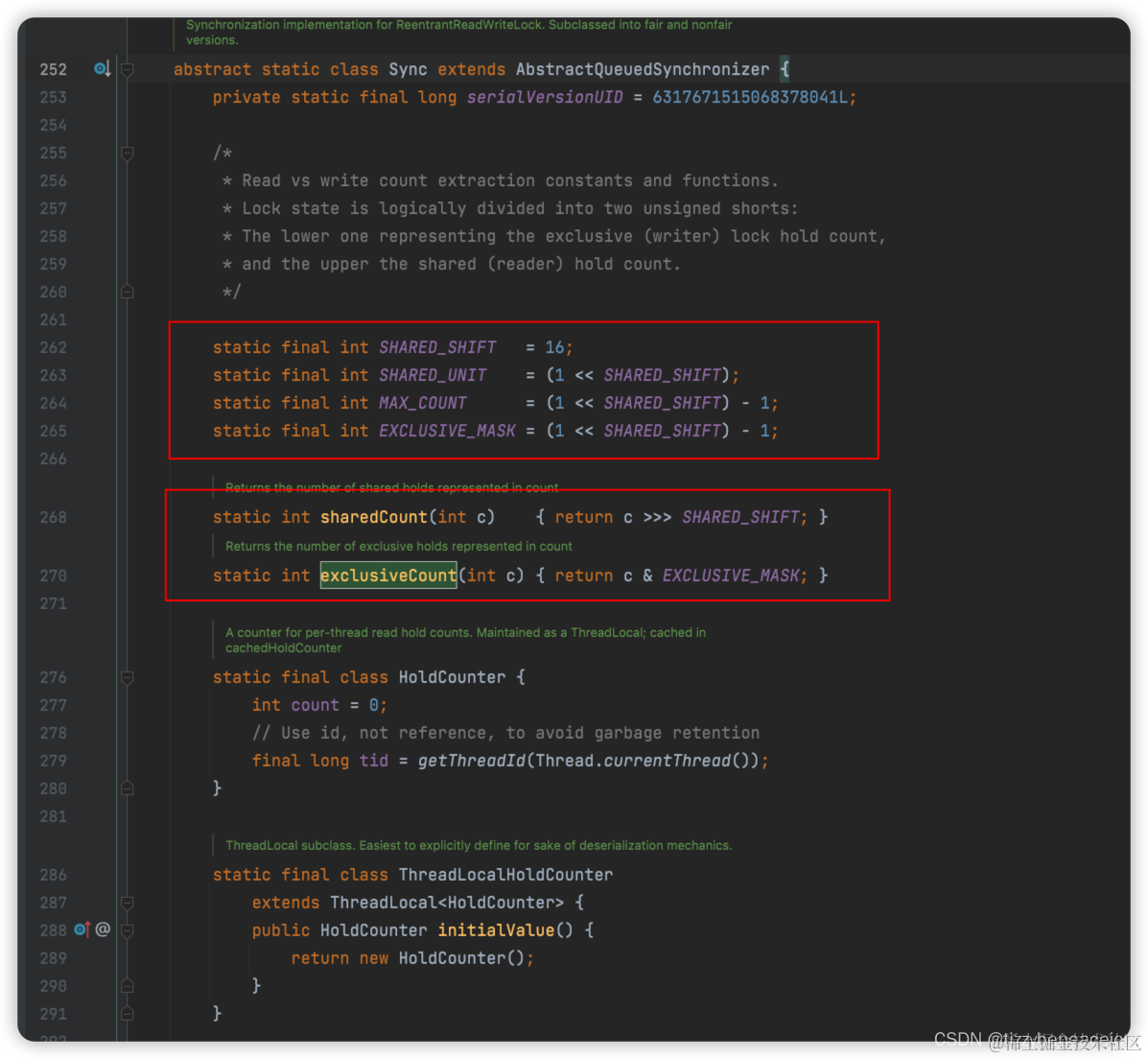
Task: Click line number 252 in the gutter
Action: coord(53,70)
